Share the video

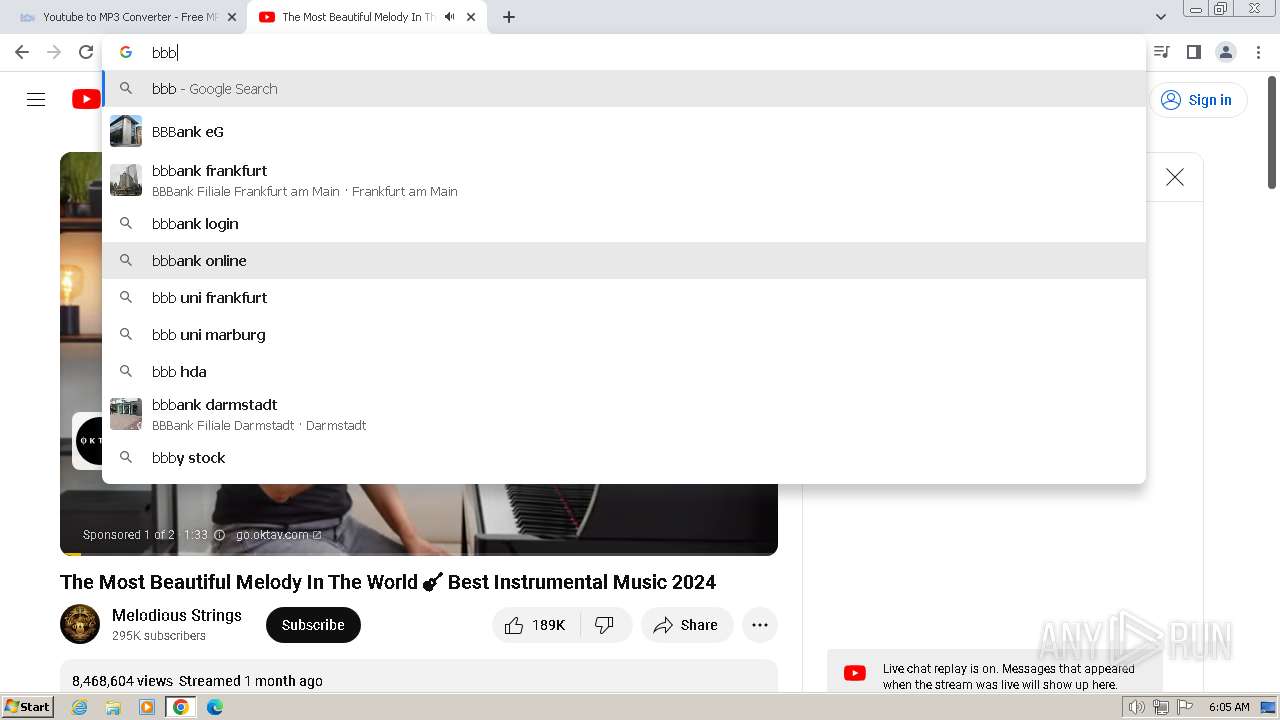[687, 625]
